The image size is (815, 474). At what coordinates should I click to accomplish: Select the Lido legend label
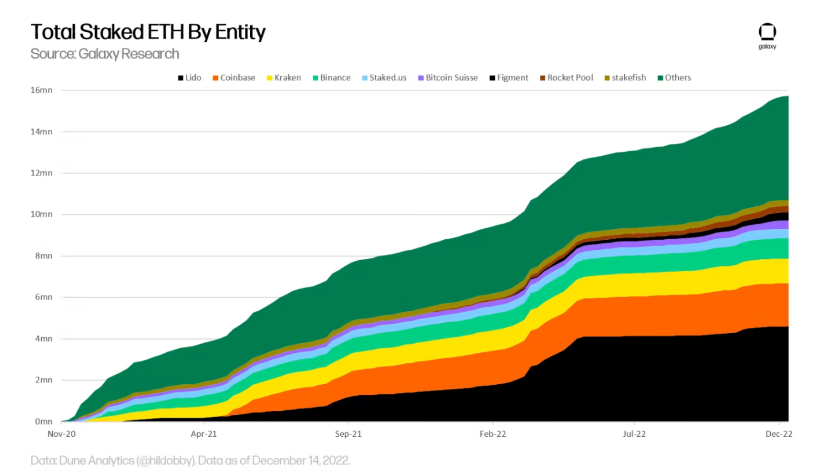(193, 77)
